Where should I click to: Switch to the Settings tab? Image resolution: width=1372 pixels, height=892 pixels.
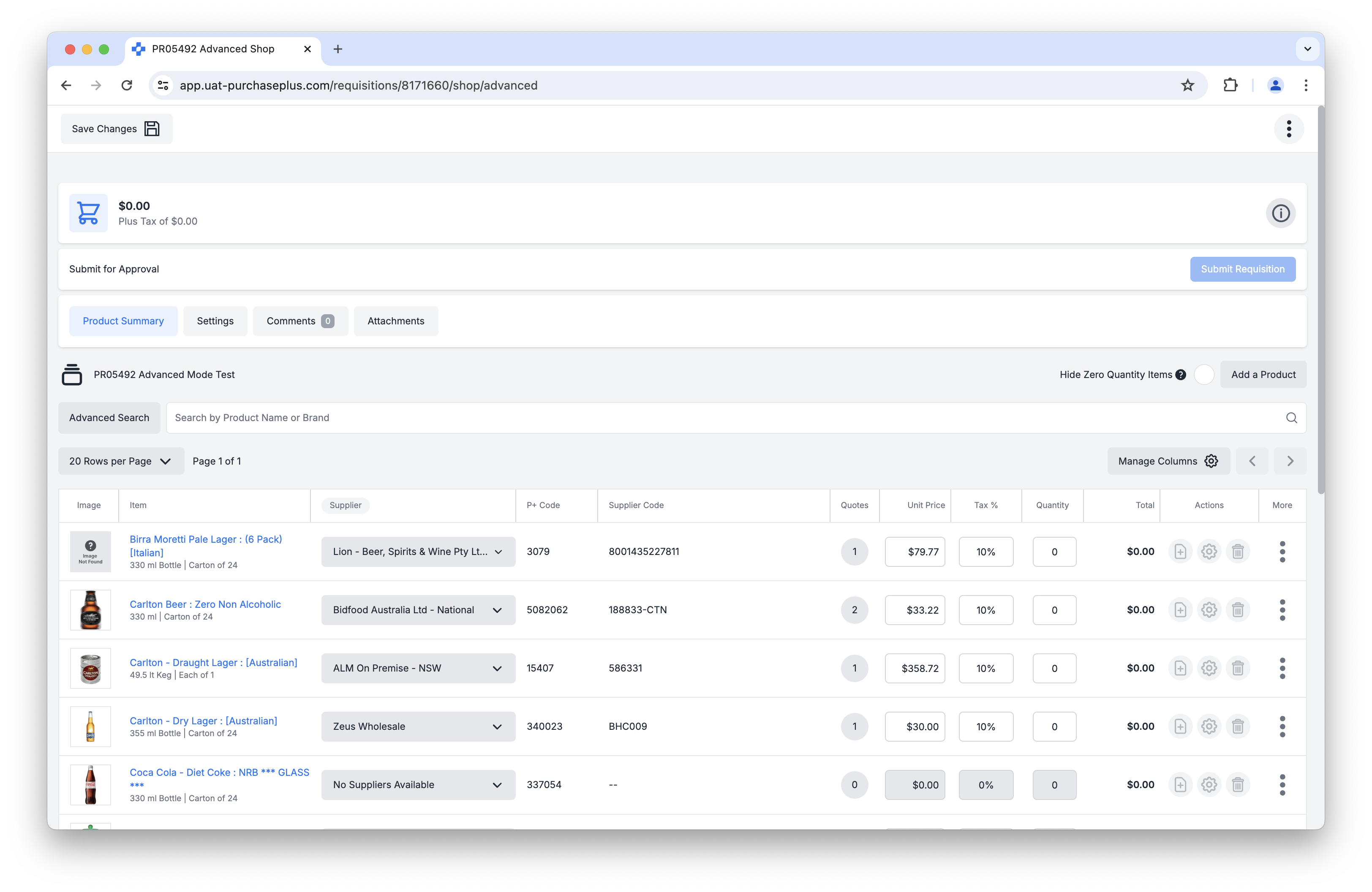(215, 321)
